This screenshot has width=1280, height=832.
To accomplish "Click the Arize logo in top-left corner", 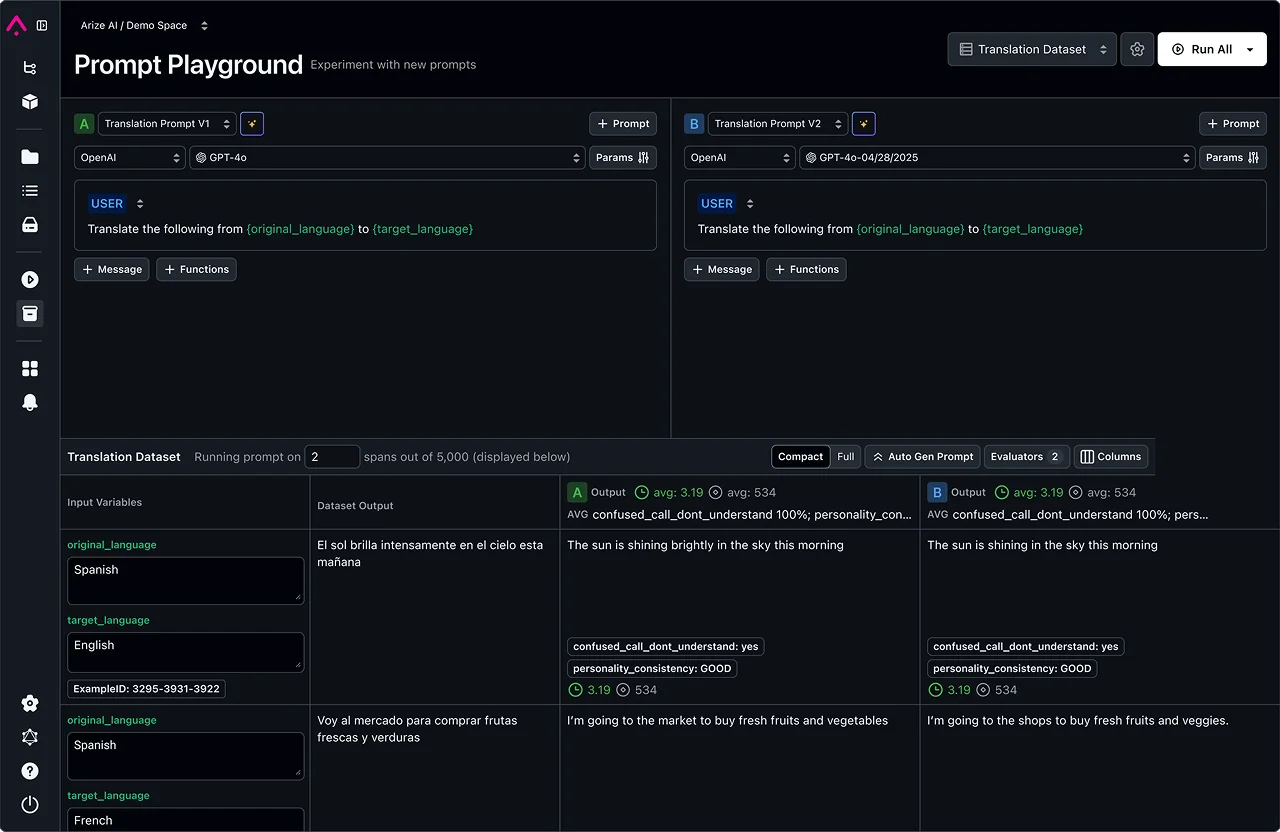I will point(16,25).
